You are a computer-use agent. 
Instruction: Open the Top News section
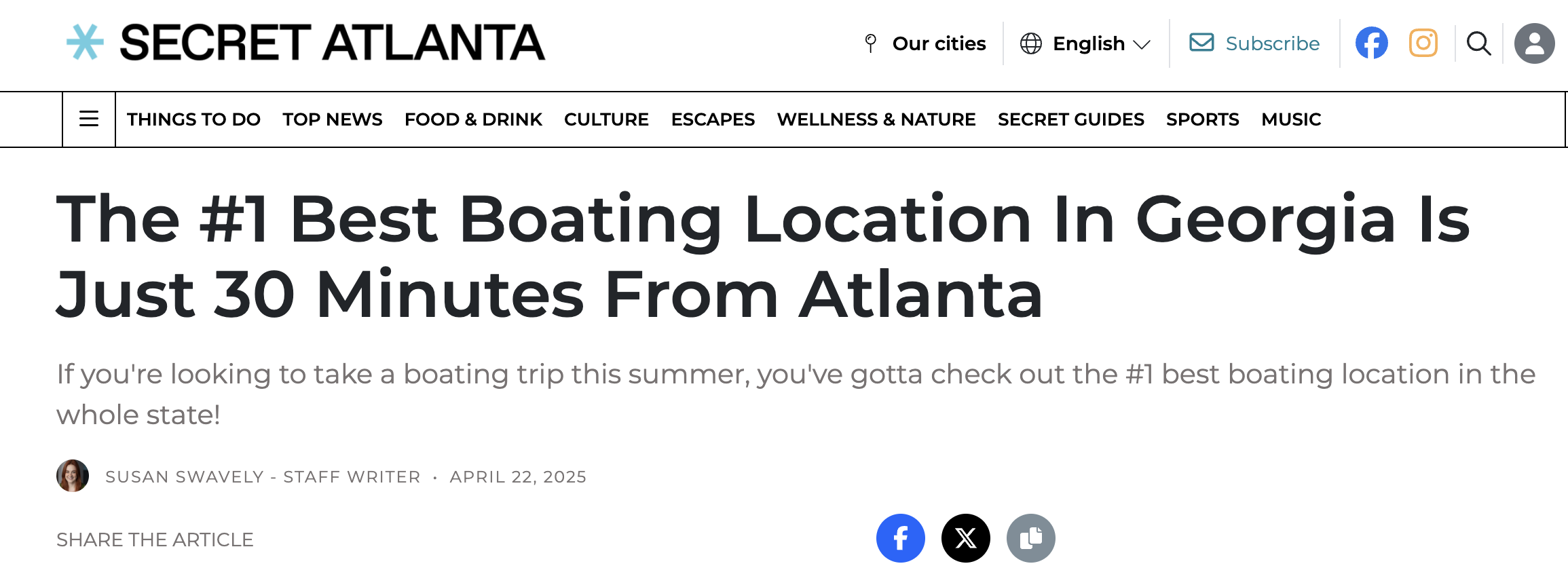333,119
